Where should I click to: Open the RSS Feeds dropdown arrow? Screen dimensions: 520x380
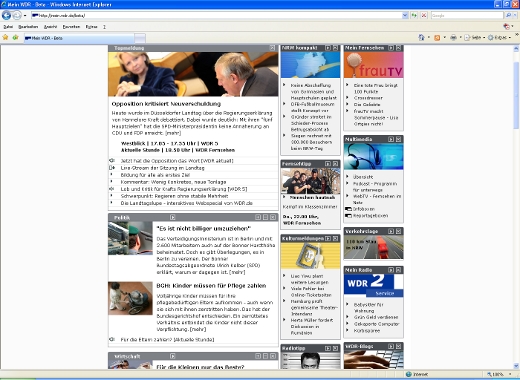(x=444, y=38)
